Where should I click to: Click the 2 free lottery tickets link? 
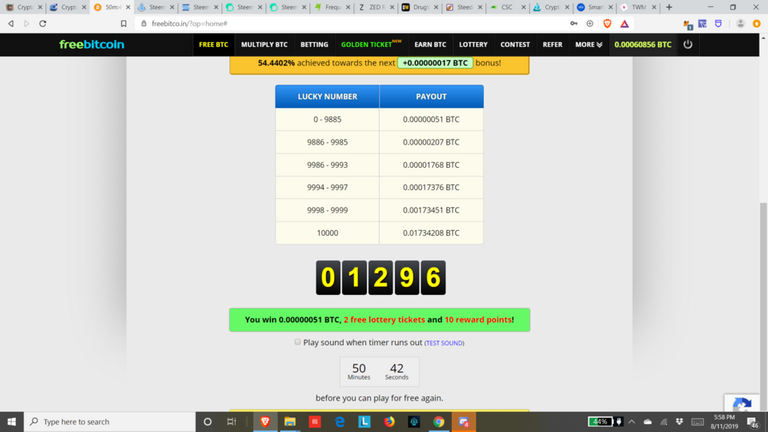pyautogui.click(x=384, y=319)
